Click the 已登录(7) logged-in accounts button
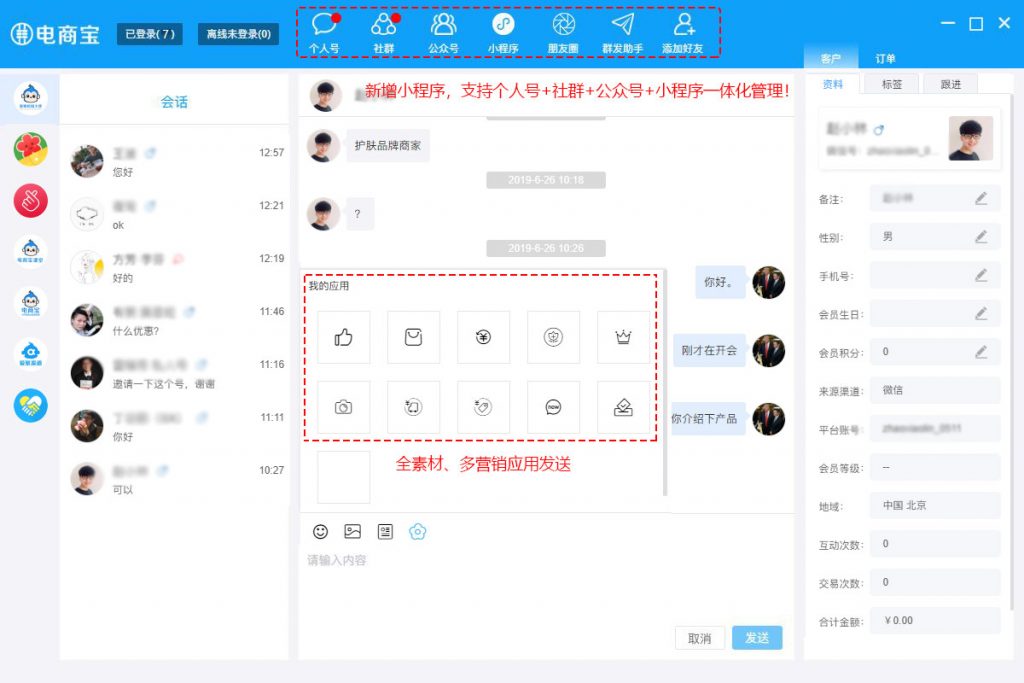The width and height of the screenshot is (1024, 683). click(x=150, y=34)
